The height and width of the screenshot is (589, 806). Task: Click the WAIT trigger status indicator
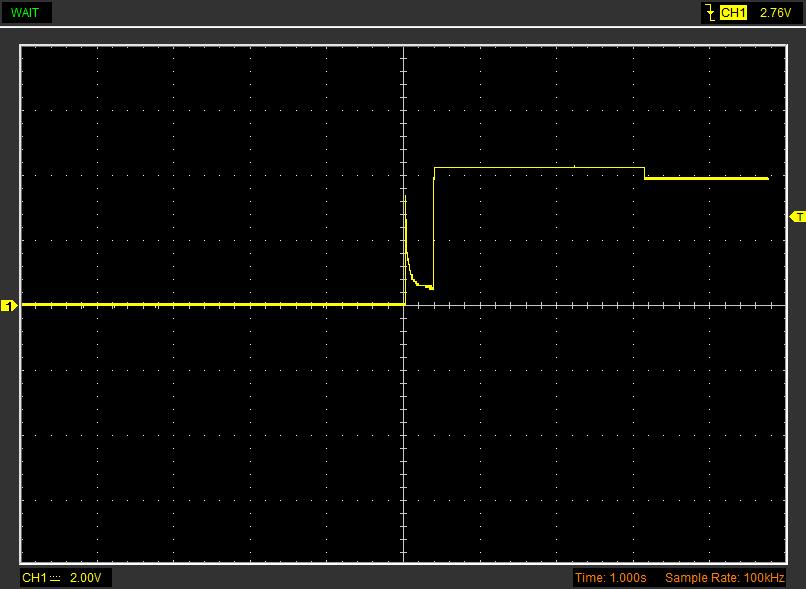[x=25, y=12]
